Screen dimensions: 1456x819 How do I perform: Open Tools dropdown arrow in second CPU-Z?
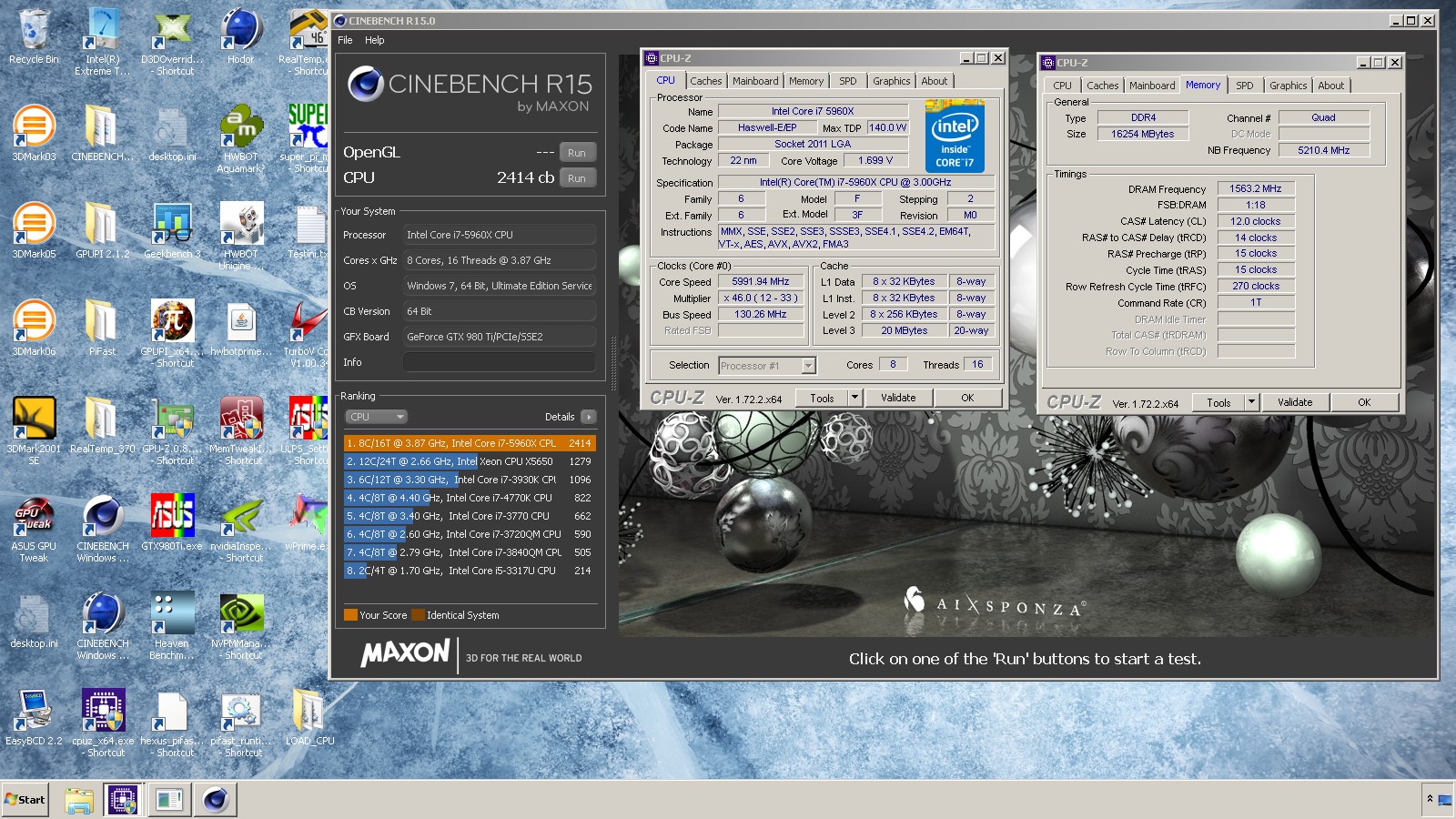coord(1251,402)
